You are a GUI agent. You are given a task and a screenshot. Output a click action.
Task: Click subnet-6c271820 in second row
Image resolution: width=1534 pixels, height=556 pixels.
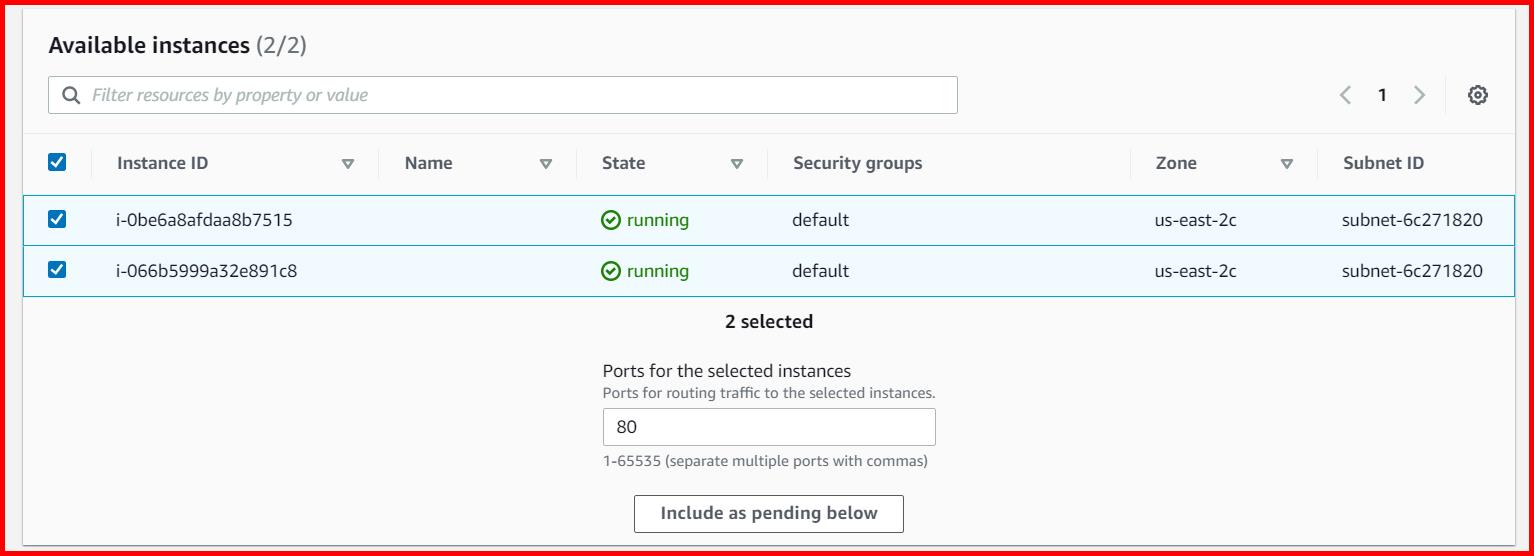pos(1412,271)
